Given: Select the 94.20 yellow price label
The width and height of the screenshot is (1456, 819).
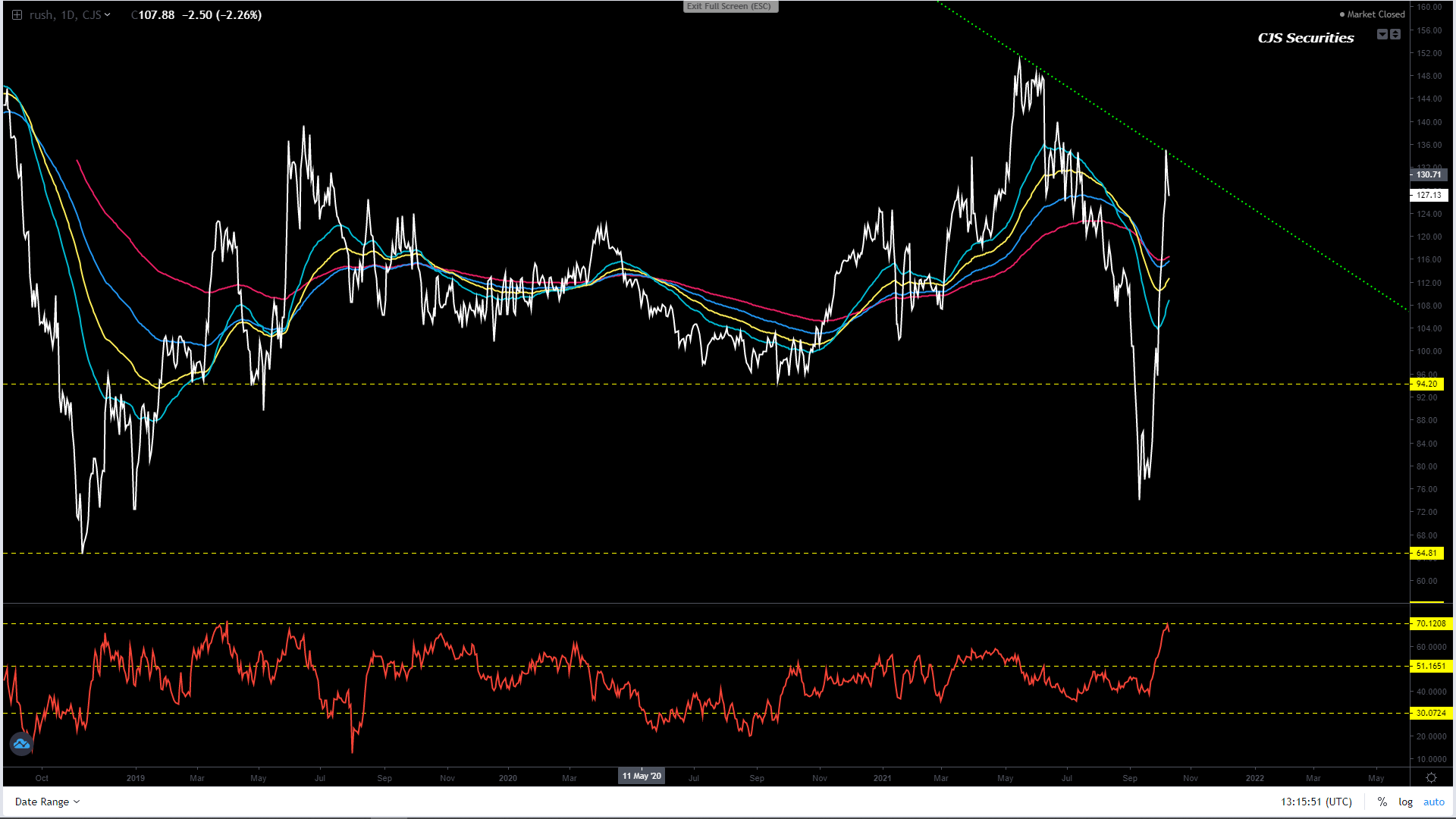Looking at the screenshot, I should pyautogui.click(x=1427, y=384).
